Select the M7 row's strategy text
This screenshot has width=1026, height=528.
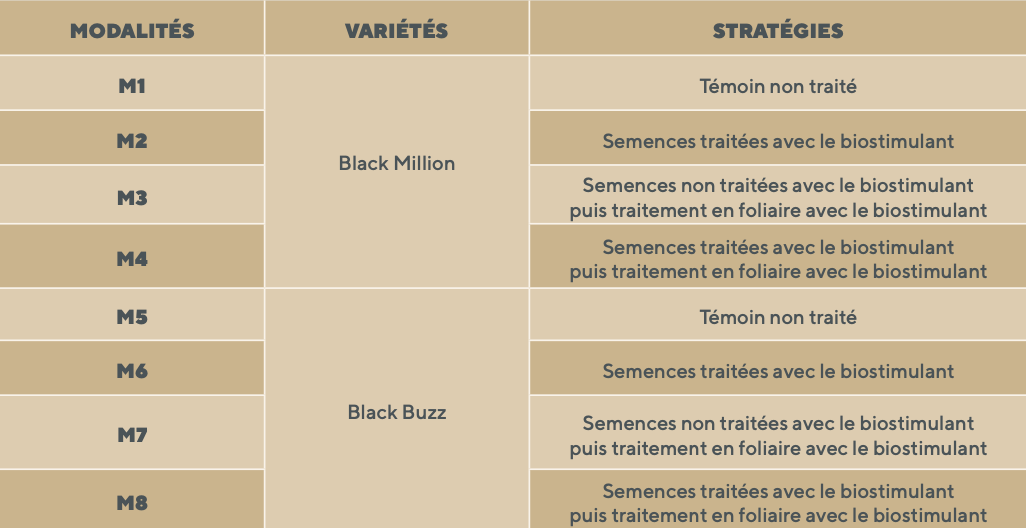point(777,435)
